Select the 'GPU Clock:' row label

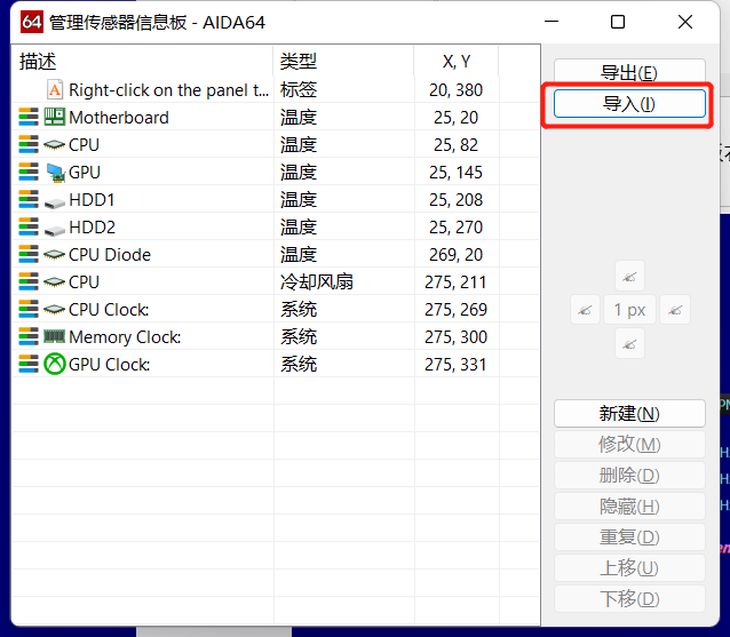pos(109,365)
